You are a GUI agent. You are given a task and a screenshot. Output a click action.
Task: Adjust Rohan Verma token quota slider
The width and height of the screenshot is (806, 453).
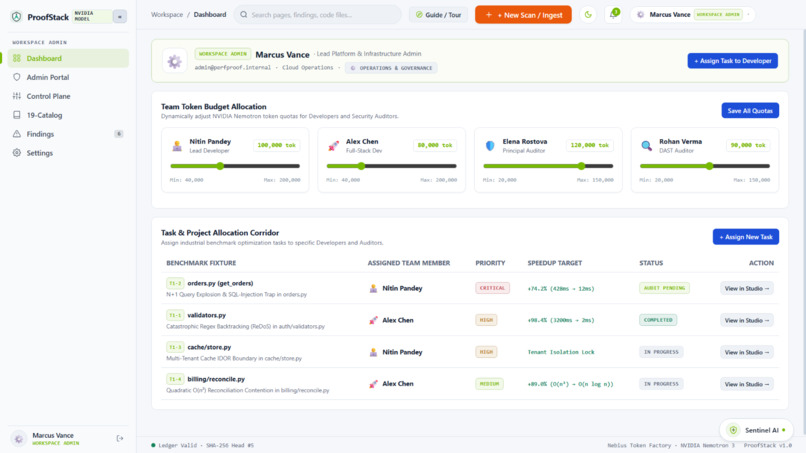(x=705, y=166)
